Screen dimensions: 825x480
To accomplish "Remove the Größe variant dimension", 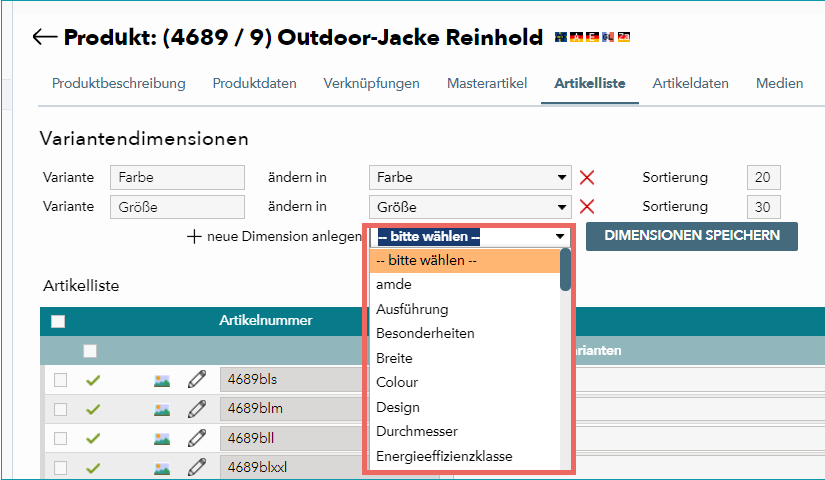I will coord(587,207).
